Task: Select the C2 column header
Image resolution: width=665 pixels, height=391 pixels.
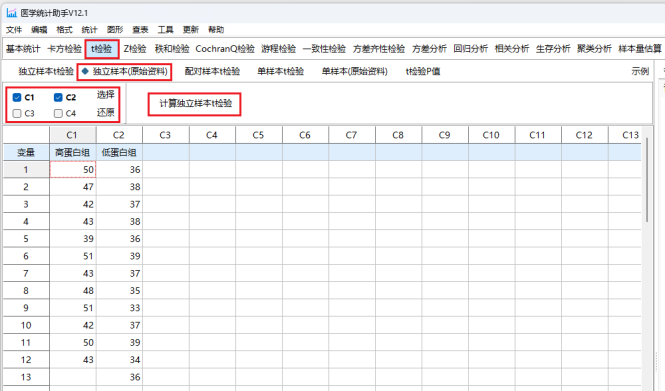Action: 119,135
